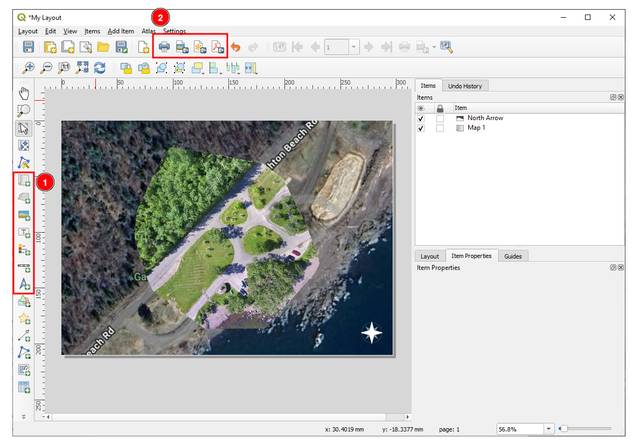Switch to the Layout tab

click(x=429, y=256)
